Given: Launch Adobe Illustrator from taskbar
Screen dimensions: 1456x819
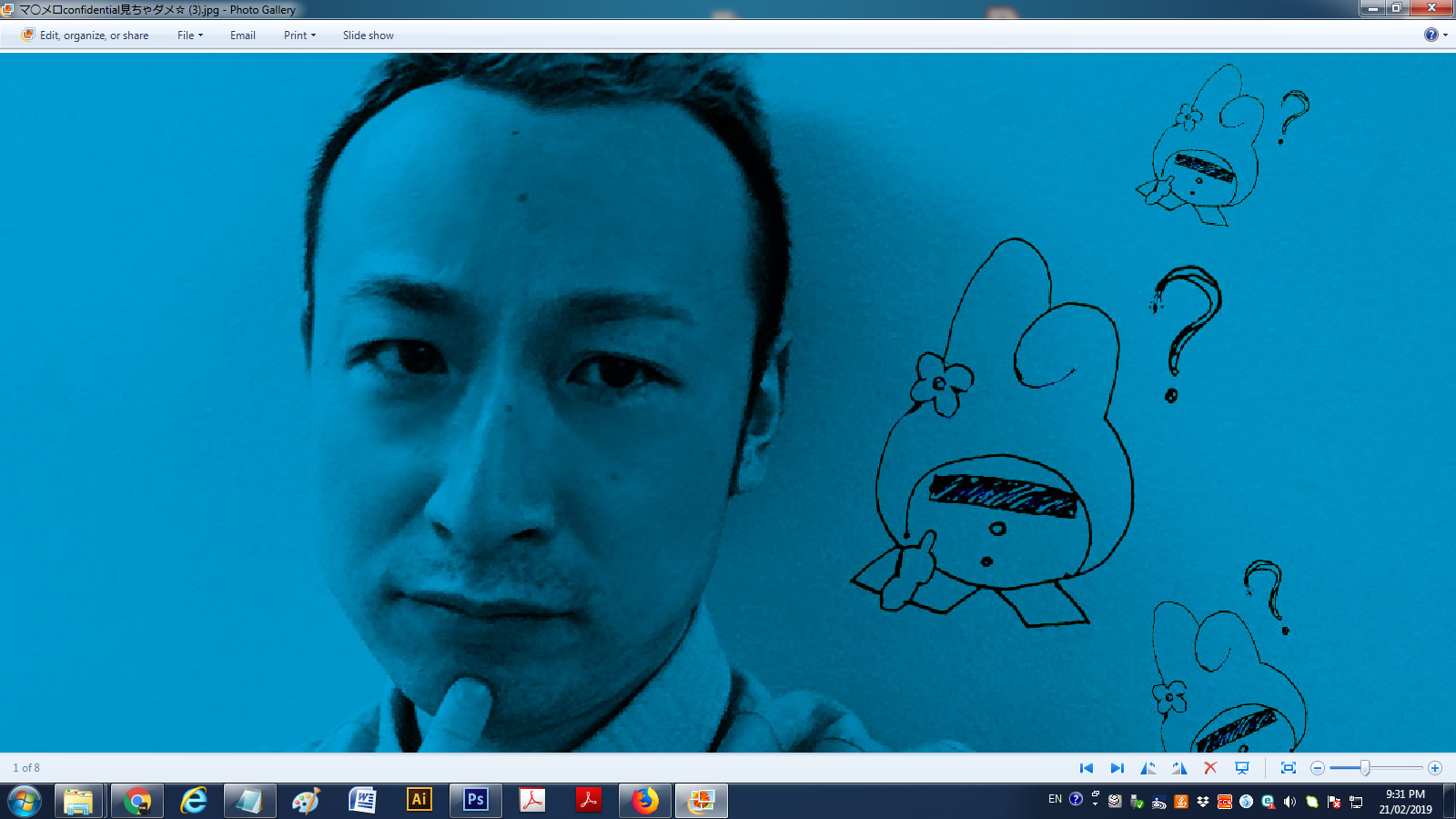Looking at the screenshot, I should (420, 802).
